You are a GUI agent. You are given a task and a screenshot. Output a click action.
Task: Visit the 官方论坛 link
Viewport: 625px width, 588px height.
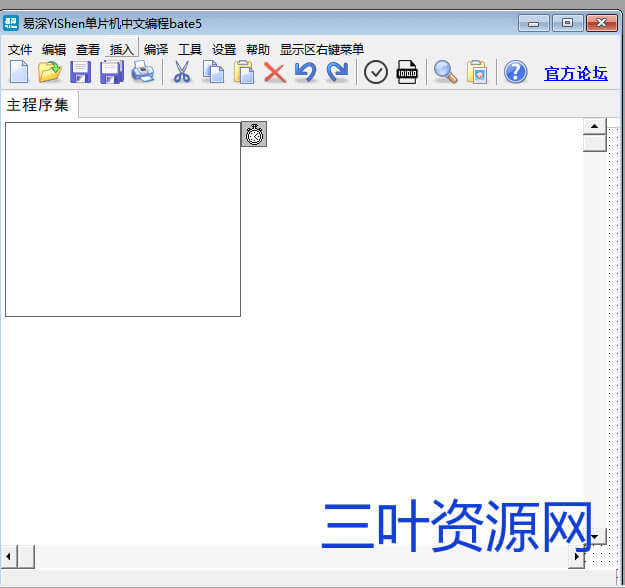coord(576,73)
